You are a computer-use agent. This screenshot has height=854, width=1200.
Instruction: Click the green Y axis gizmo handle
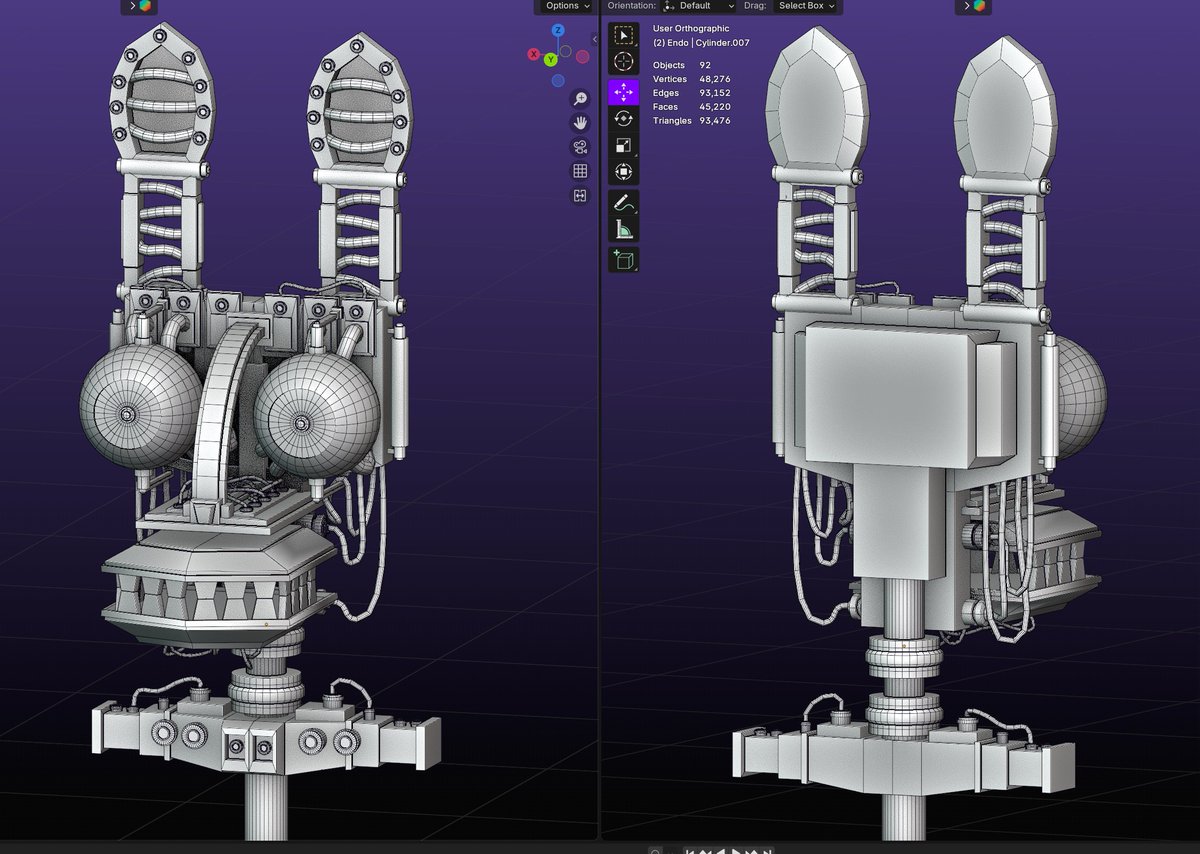551,60
